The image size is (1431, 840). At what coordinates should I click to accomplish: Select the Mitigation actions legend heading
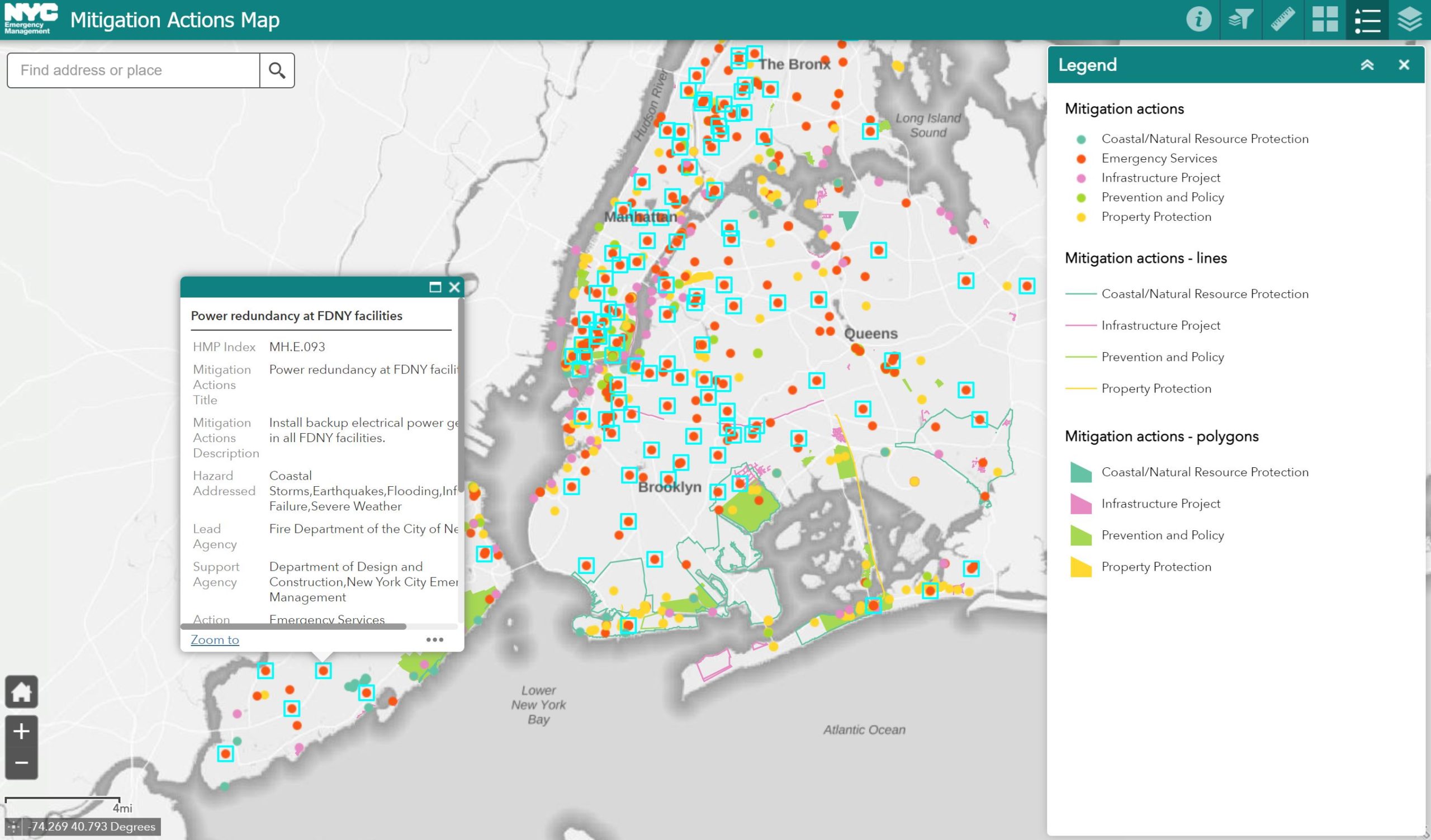pos(1124,108)
